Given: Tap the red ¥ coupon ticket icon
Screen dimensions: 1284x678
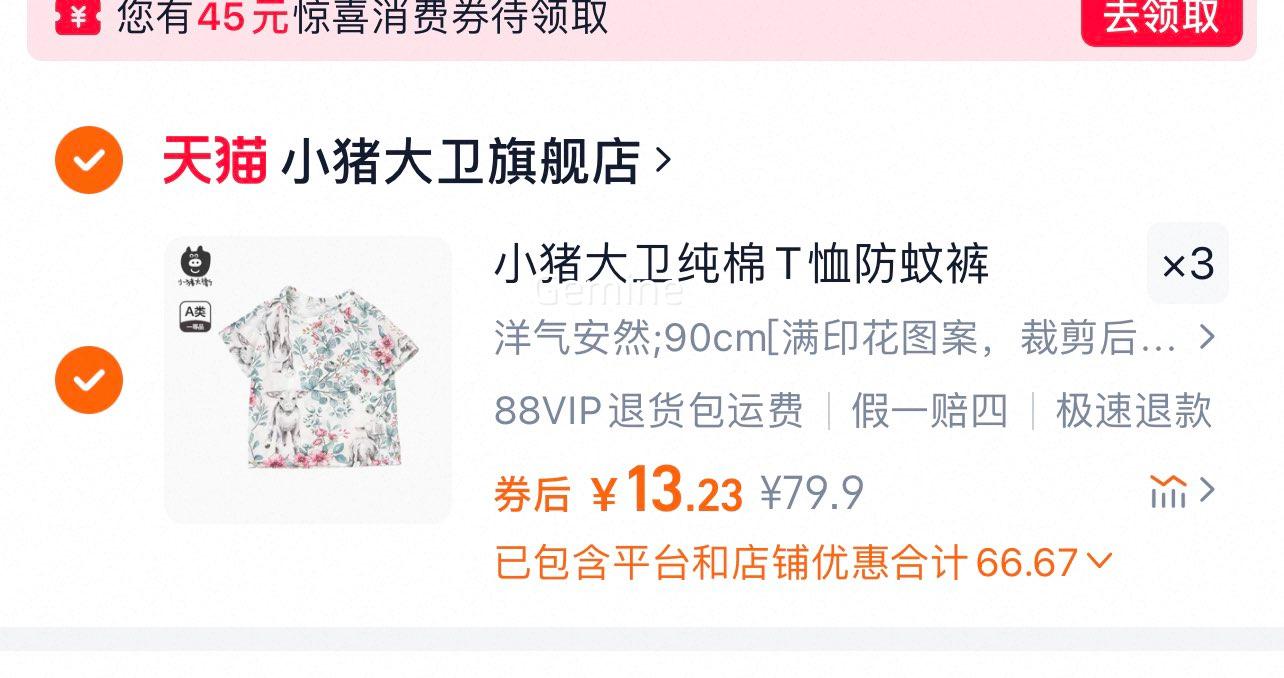Looking at the screenshot, I should tap(78, 16).
